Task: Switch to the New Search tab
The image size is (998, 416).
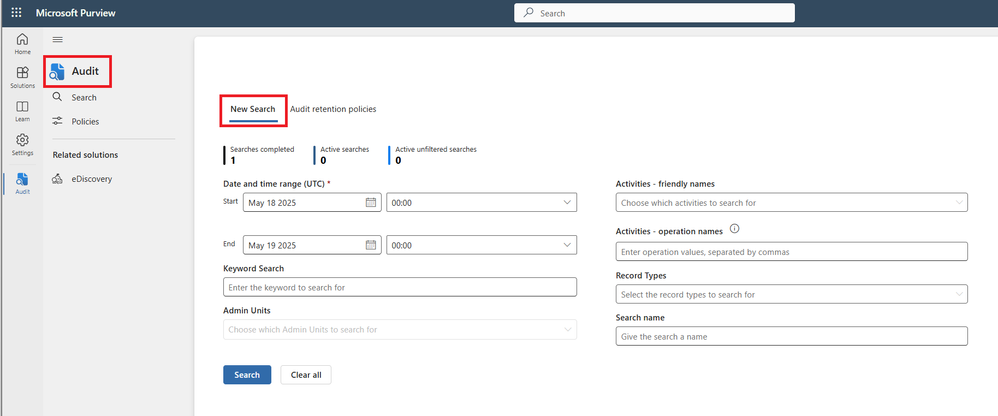Action: pos(253,109)
